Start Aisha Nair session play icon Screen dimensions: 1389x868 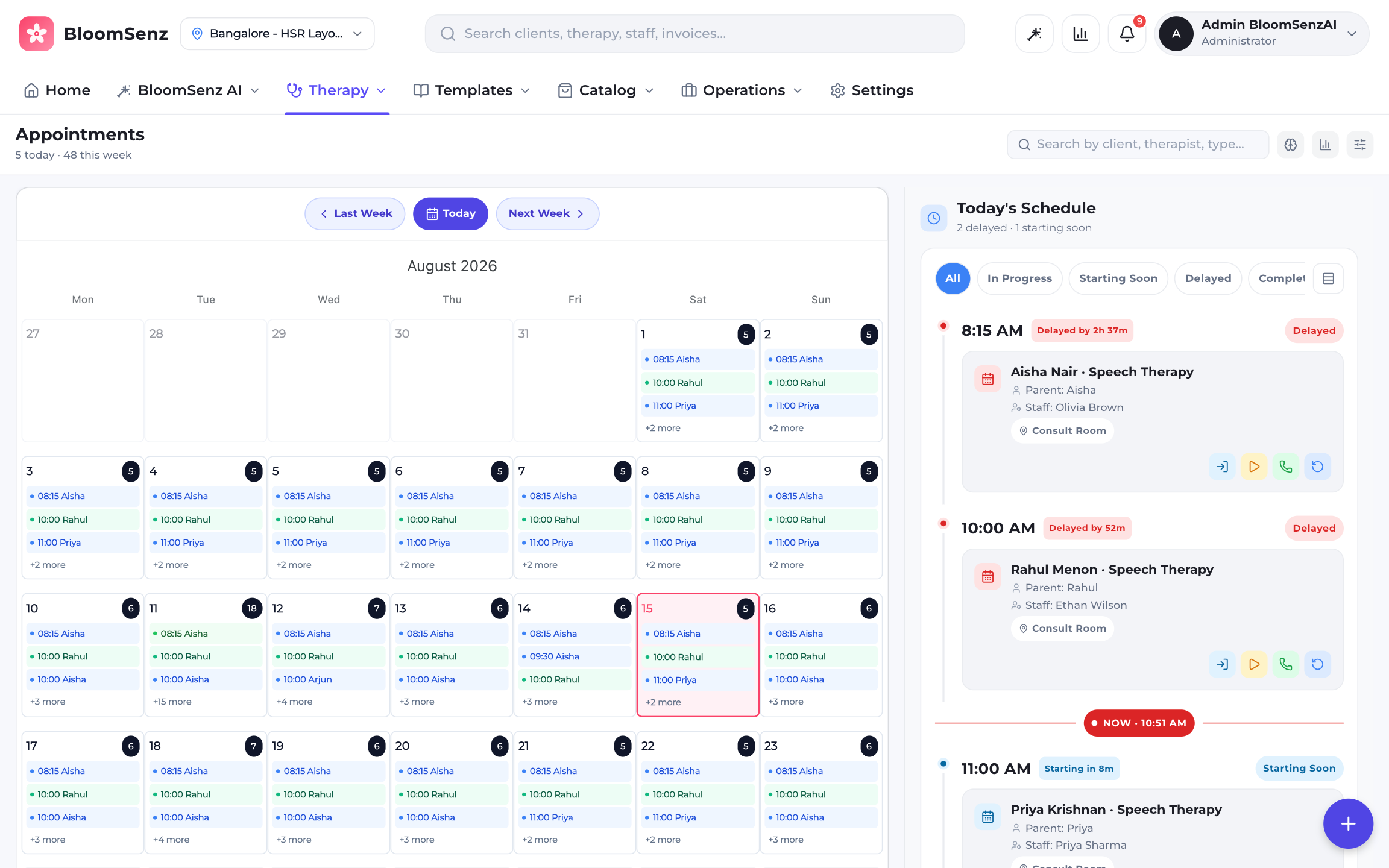(x=1254, y=467)
